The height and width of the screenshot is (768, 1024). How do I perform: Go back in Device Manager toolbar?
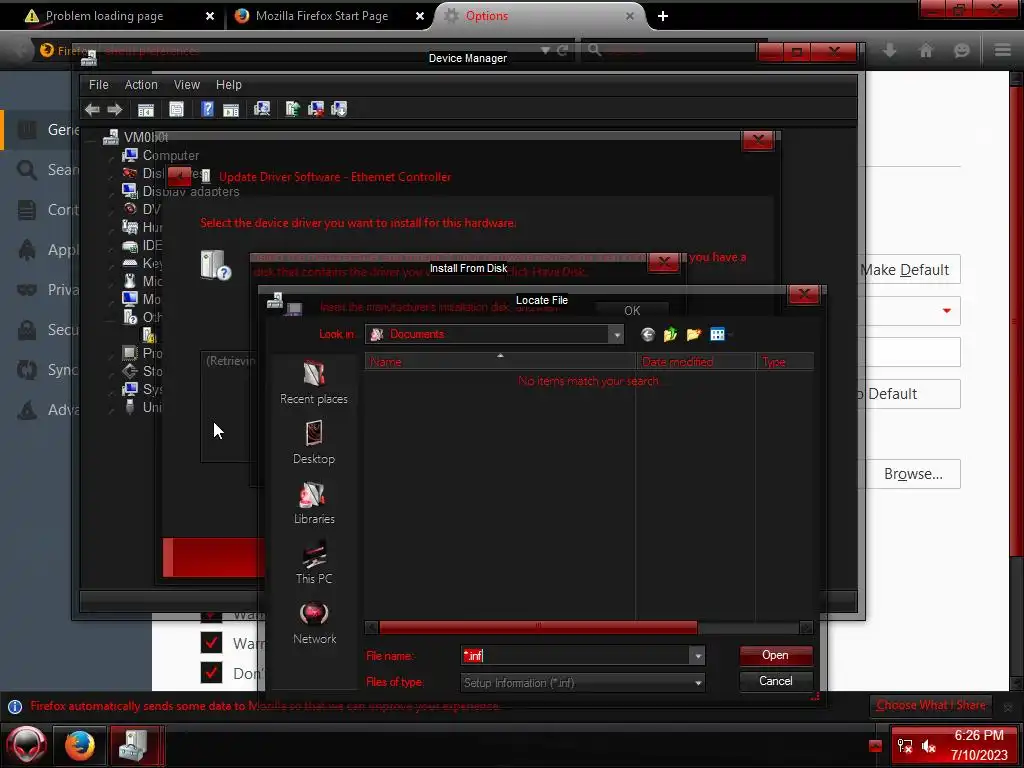click(92, 110)
